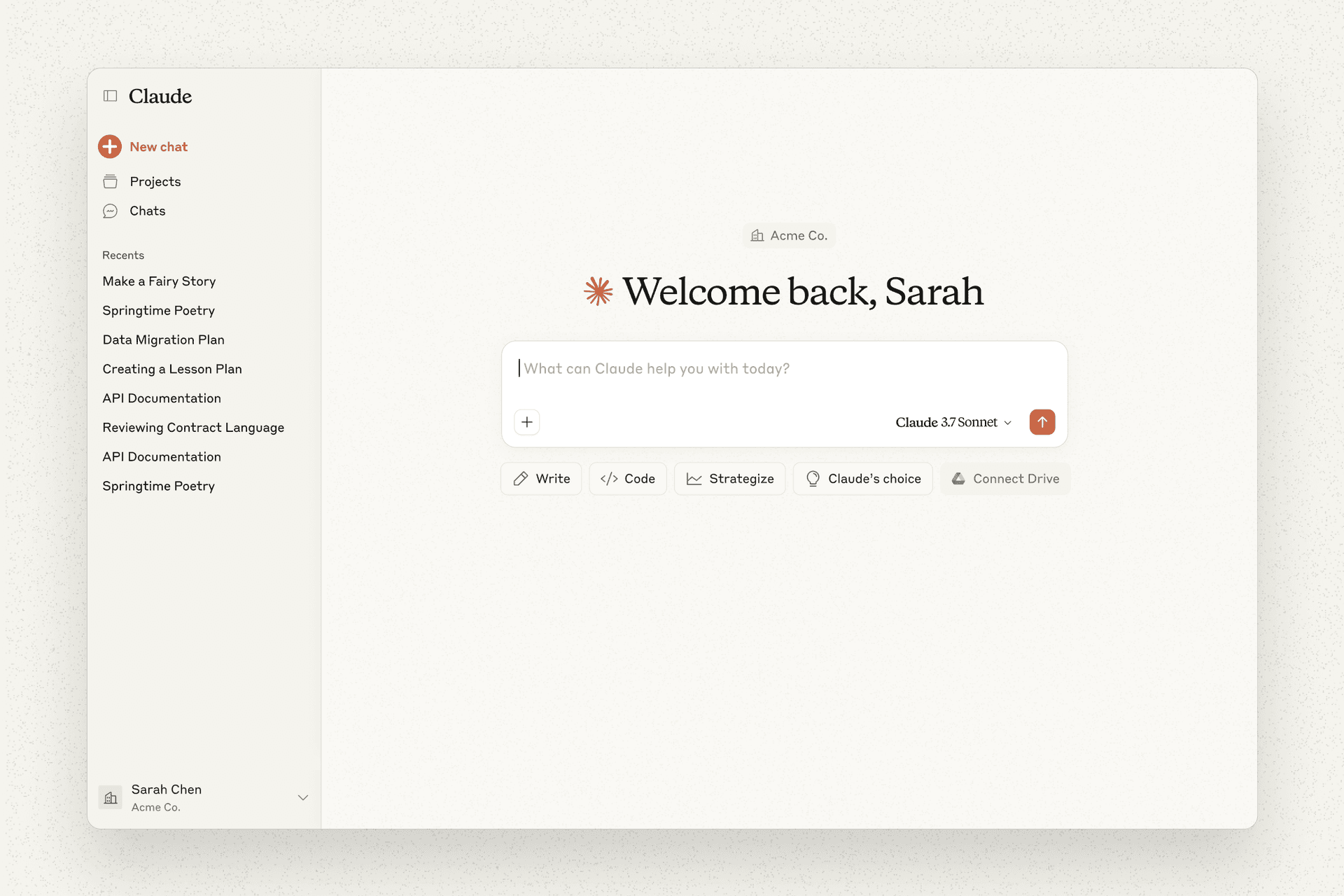Expand the Sarah Chen account menu chevron
1344x896 pixels.
[x=303, y=797]
